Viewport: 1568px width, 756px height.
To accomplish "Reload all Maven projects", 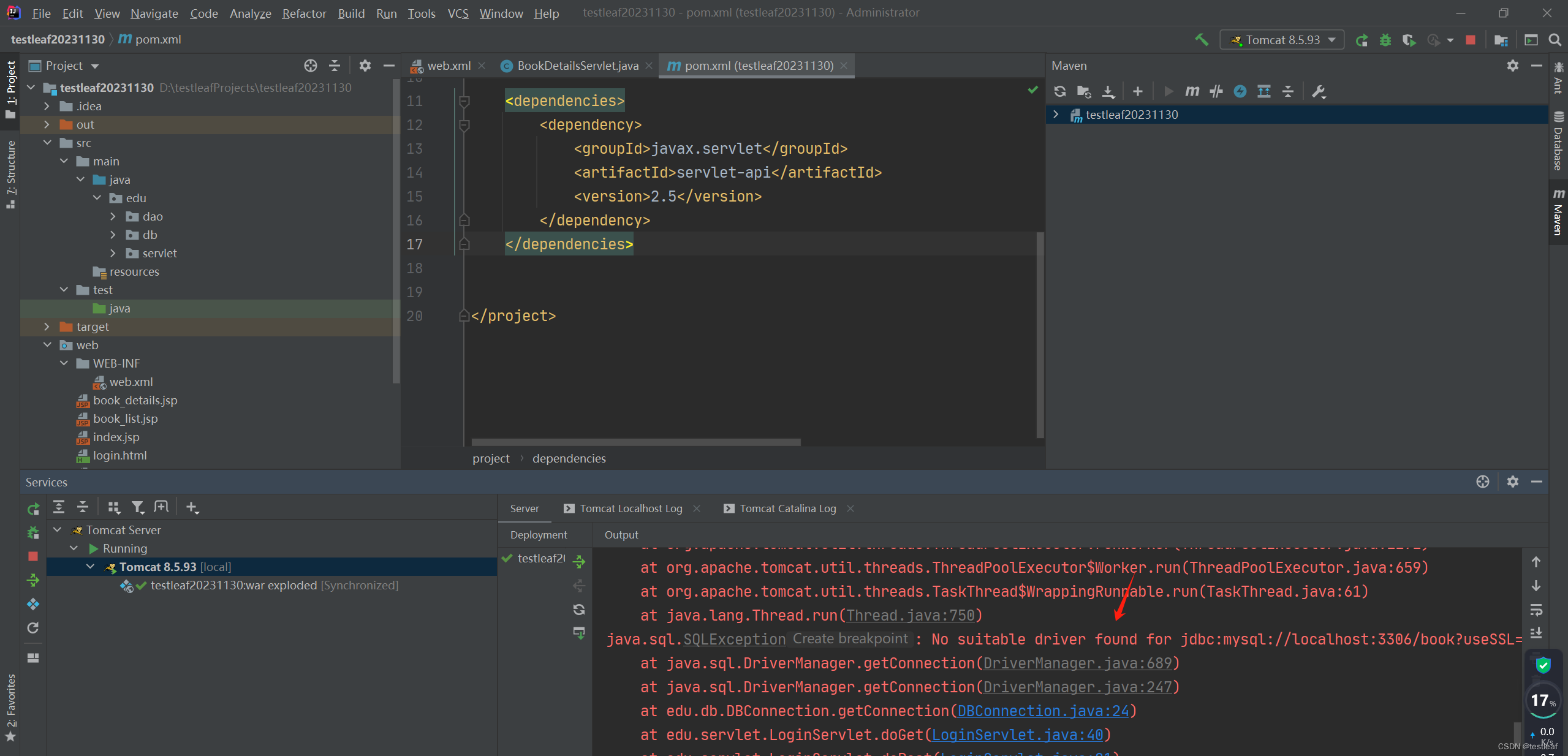I will [1059, 91].
